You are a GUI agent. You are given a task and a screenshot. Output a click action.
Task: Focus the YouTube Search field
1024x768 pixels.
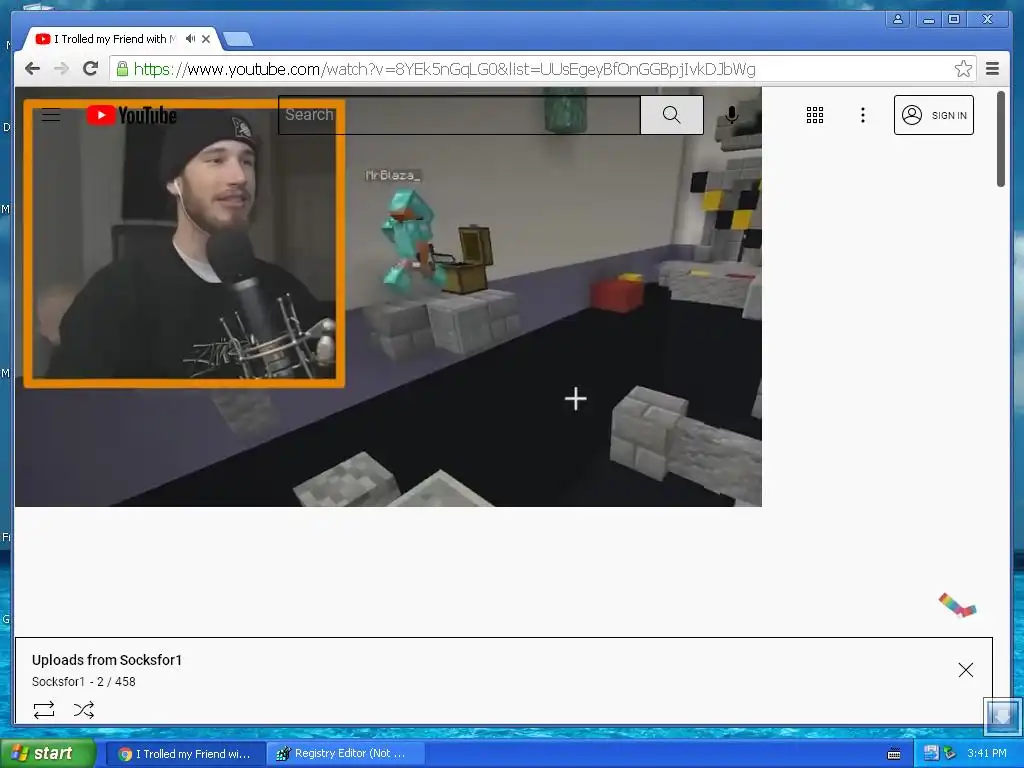click(459, 115)
